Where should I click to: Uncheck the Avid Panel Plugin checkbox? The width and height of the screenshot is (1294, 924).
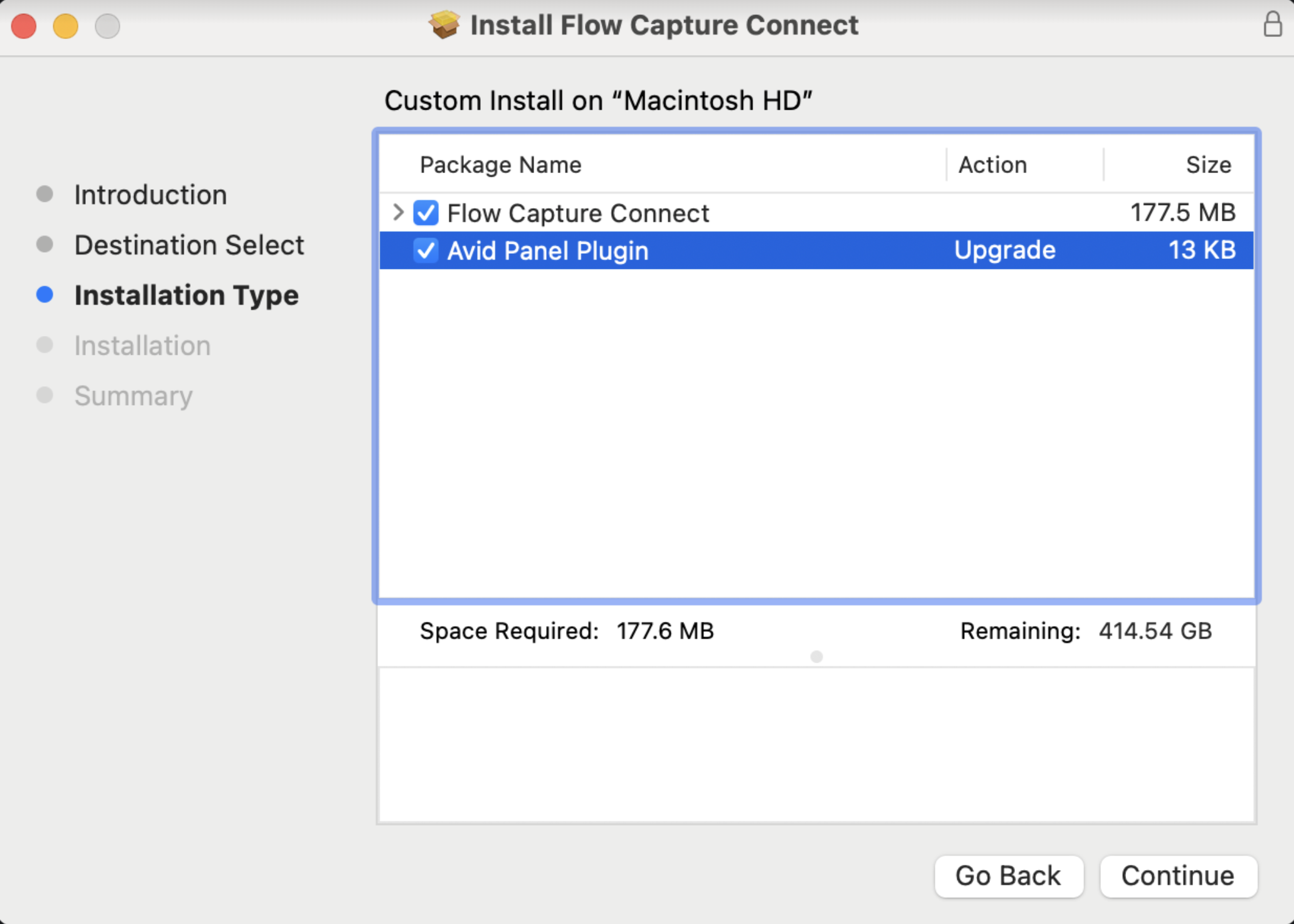tap(426, 251)
